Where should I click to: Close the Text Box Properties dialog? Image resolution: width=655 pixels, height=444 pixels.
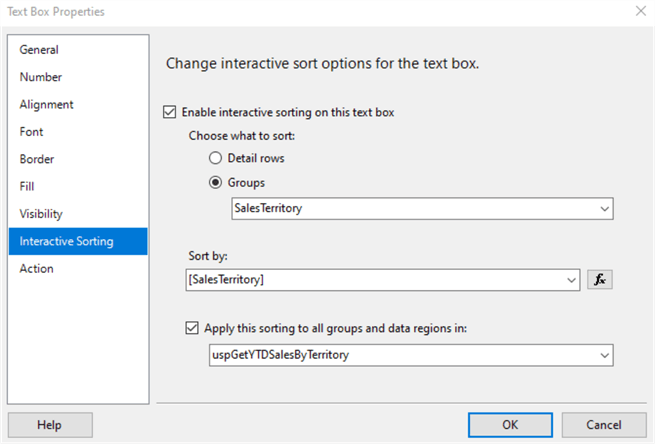click(639, 11)
